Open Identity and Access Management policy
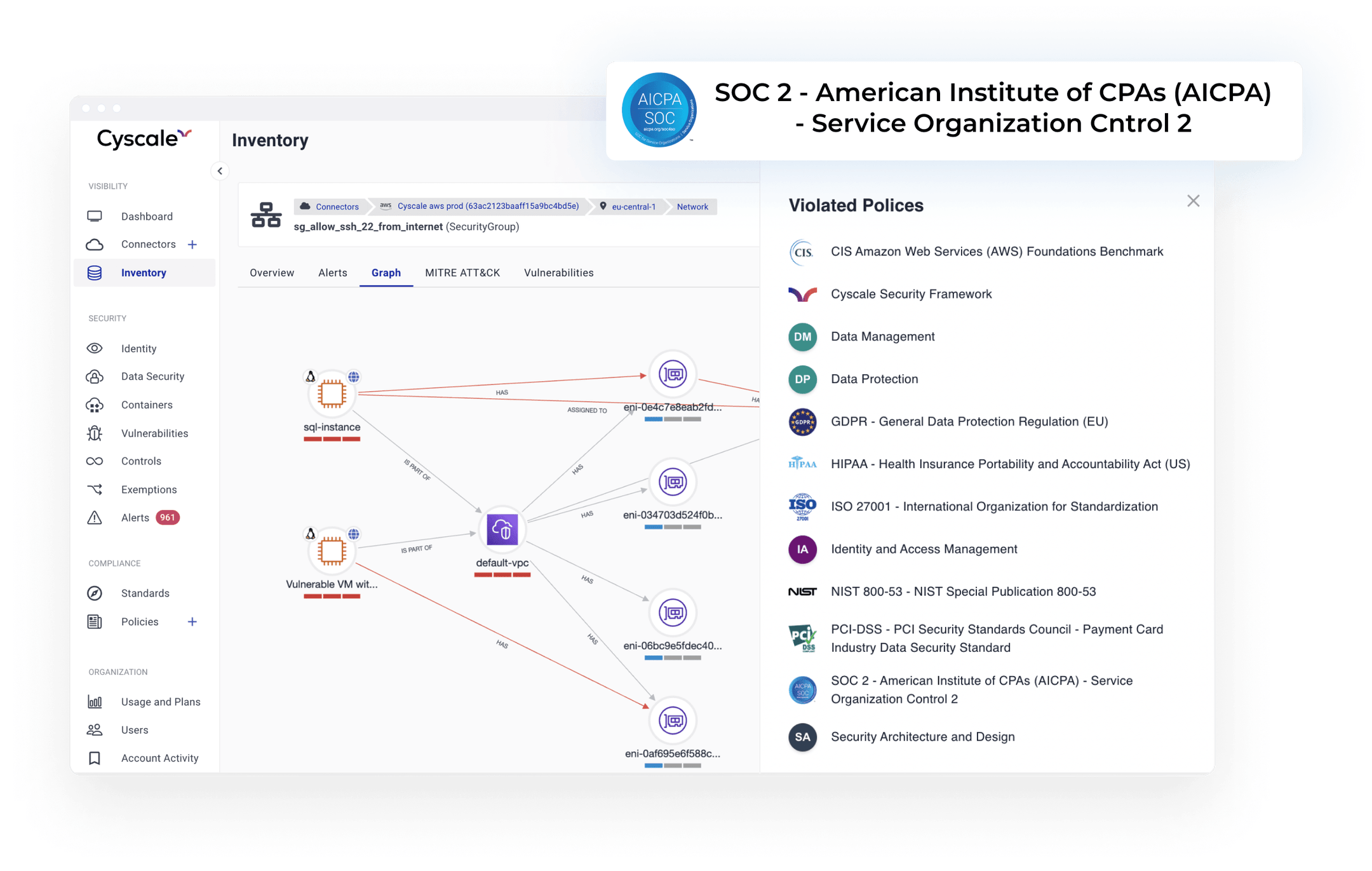1372x871 pixels. (x=924, y=549)
